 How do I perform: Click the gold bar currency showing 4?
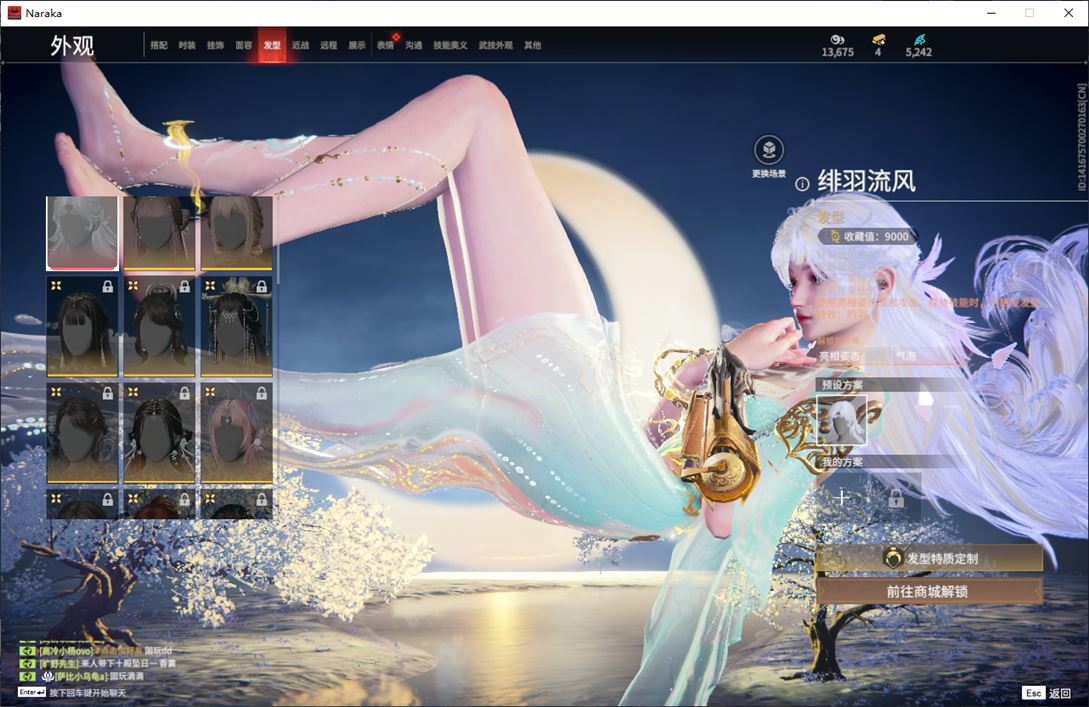pos(878,46)
